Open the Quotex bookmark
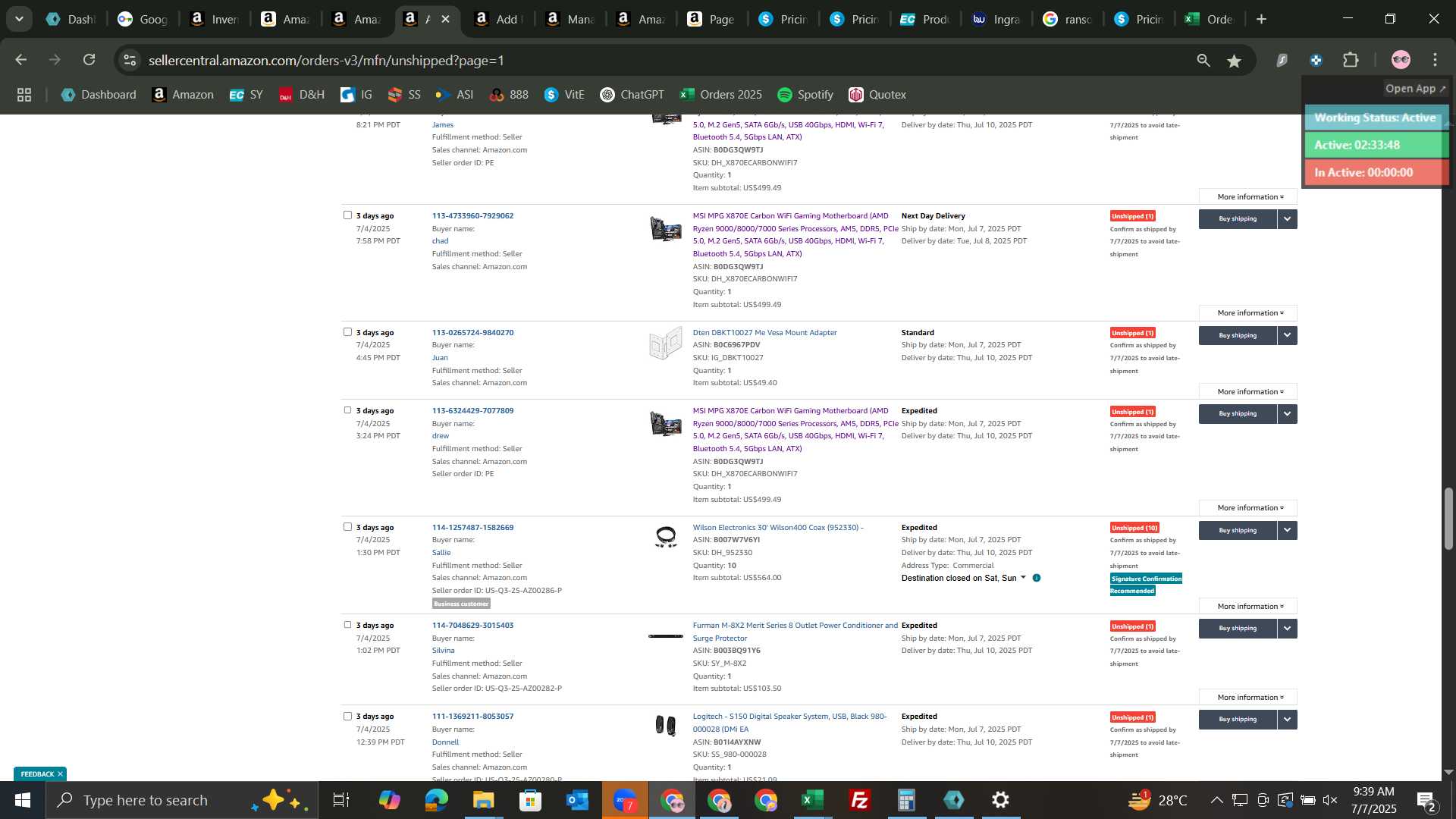Viewport: 1456px width, 819px height. (877, 95)
